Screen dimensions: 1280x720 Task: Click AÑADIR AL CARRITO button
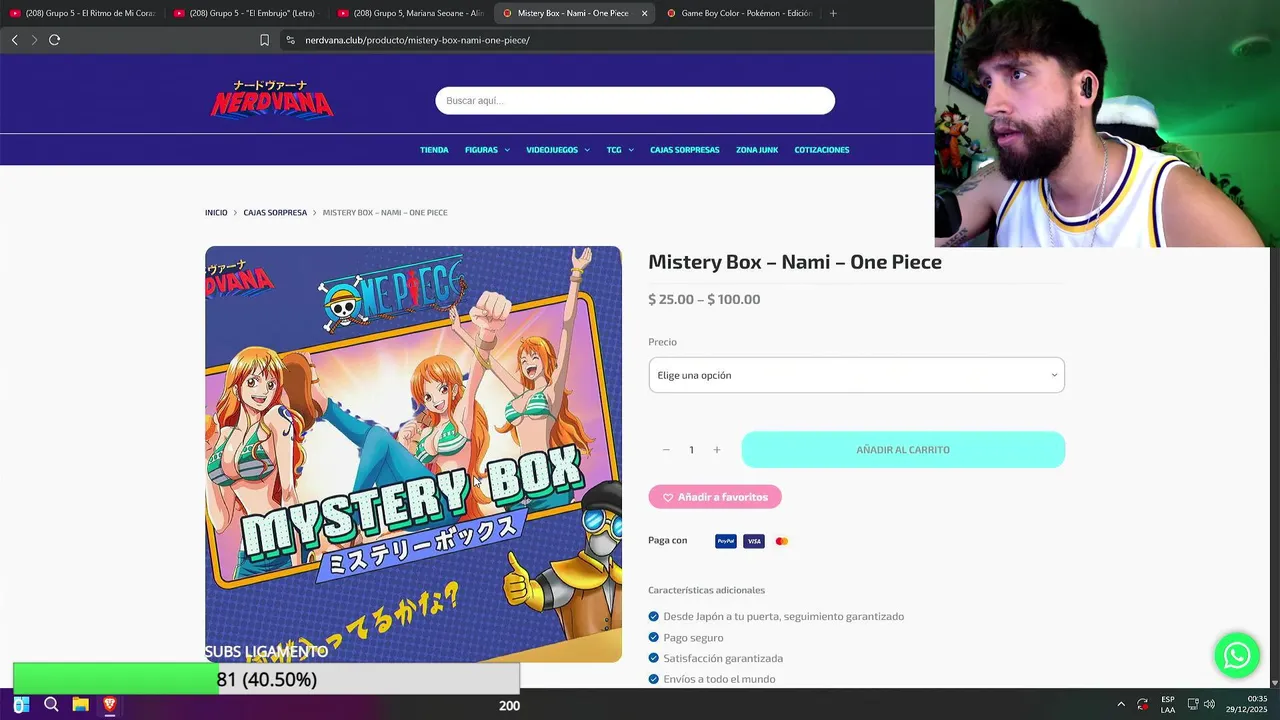pos(903,450)
